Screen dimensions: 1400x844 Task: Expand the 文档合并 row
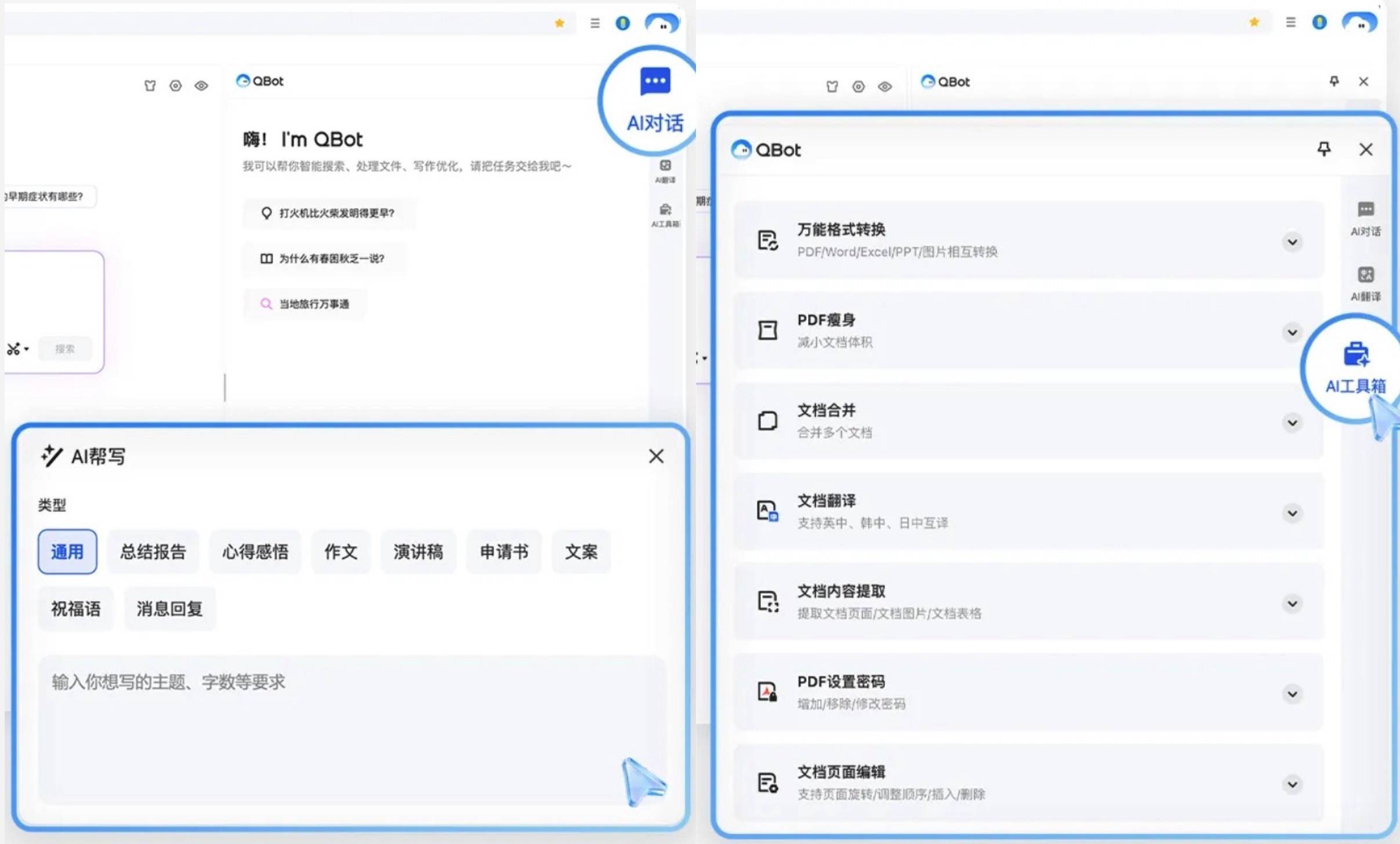click(1292, 423)
